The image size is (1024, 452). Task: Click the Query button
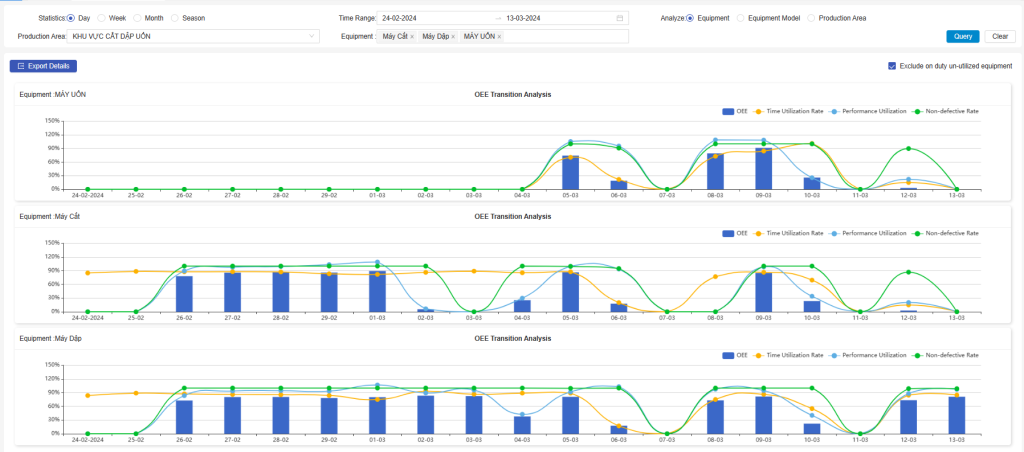click(x=963, y=37)
